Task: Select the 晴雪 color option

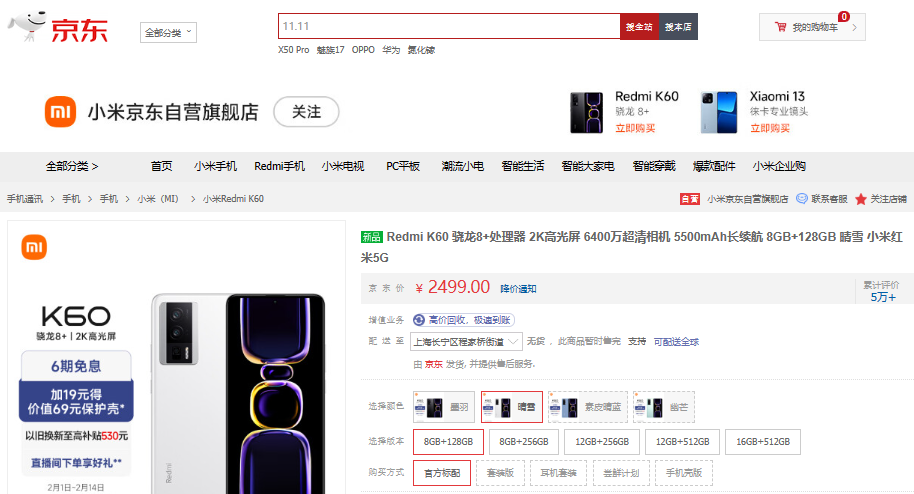Action: tap(512, 407)
